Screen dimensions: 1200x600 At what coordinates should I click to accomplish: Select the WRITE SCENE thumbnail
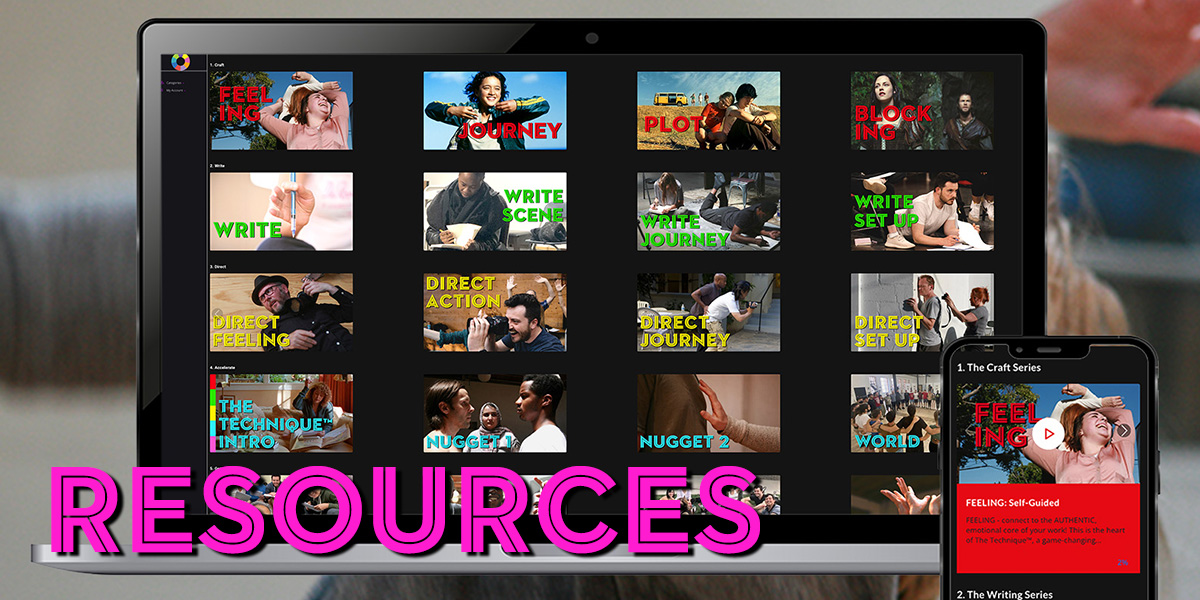click(495, 211)
